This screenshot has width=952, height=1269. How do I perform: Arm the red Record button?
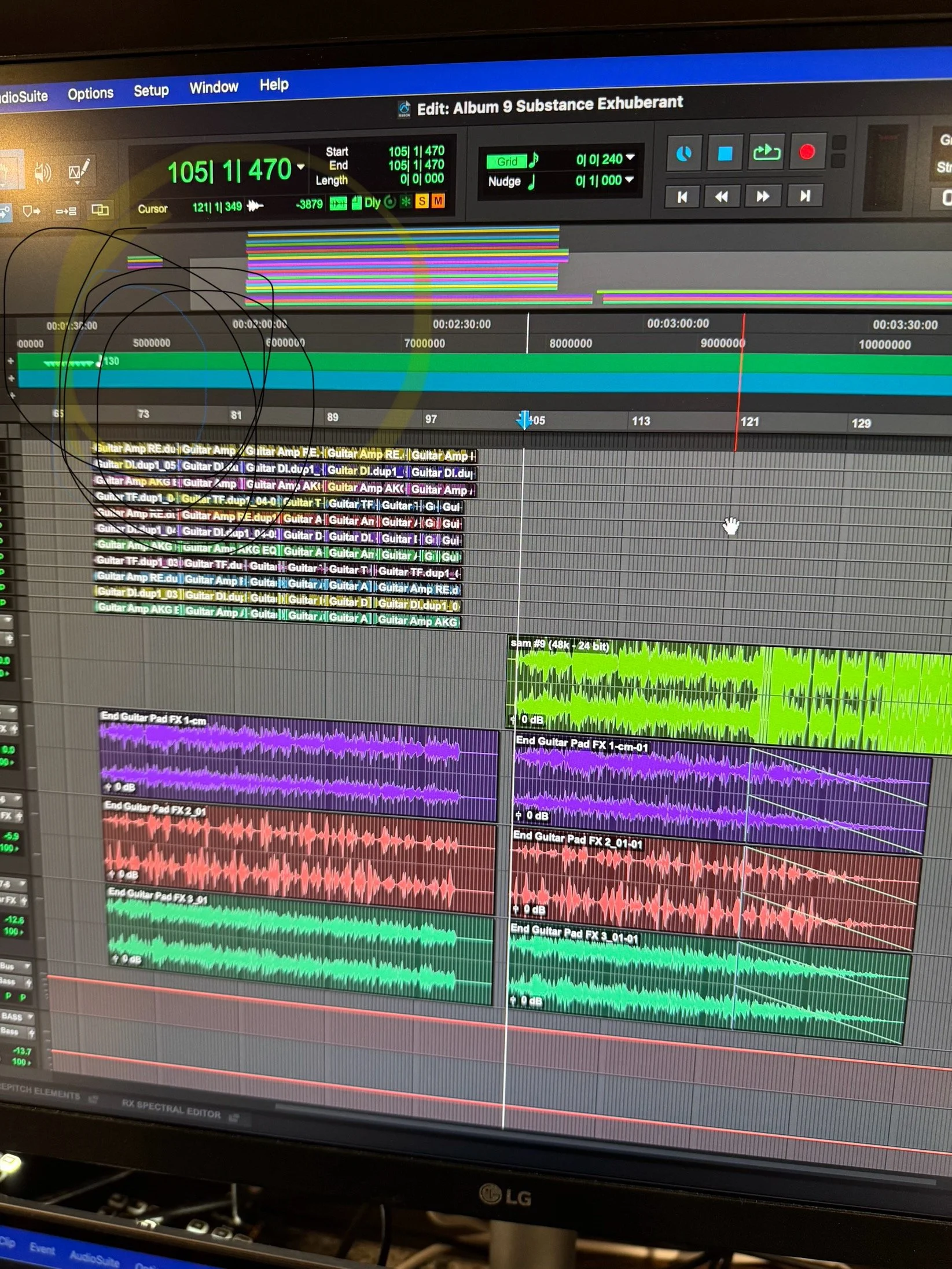(806, 152)
